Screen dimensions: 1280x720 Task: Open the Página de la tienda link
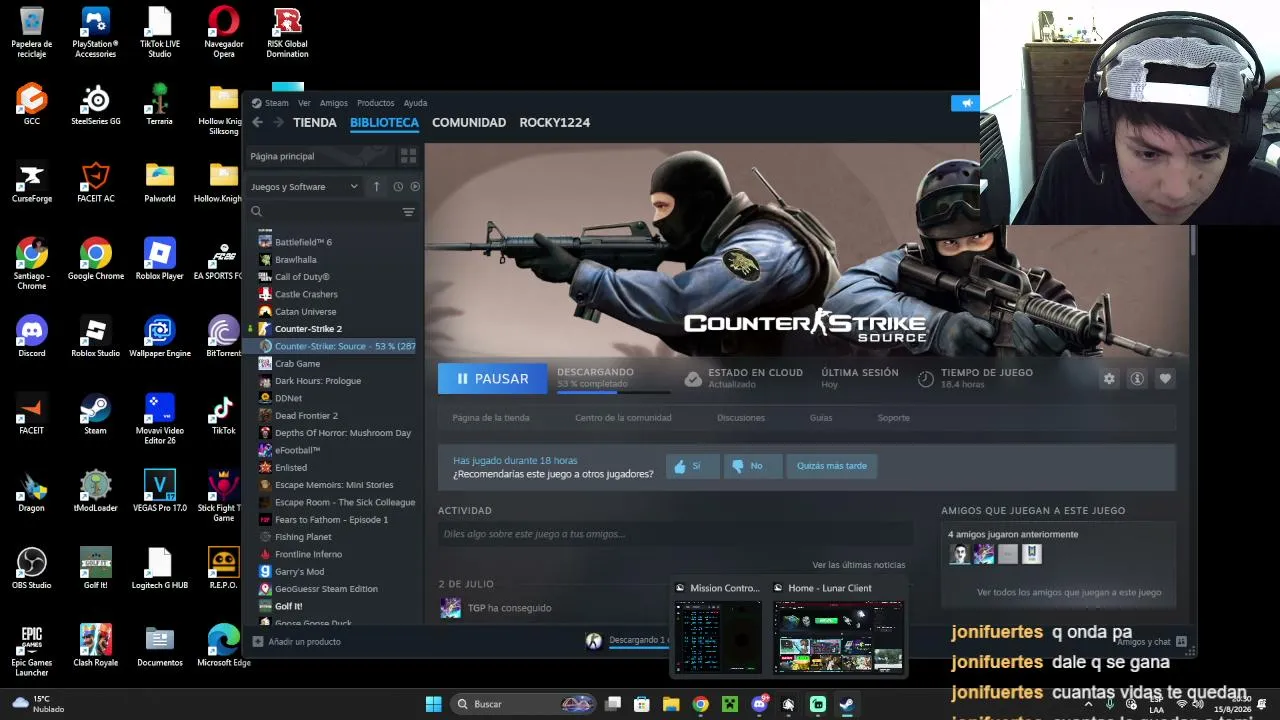tap(491, 418)
